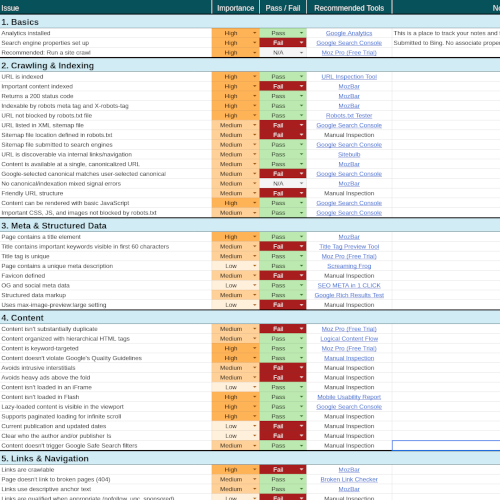500x500 pixels.
Task: Select 'Current publication and updated dates' cell
Action: coord(106,426)
